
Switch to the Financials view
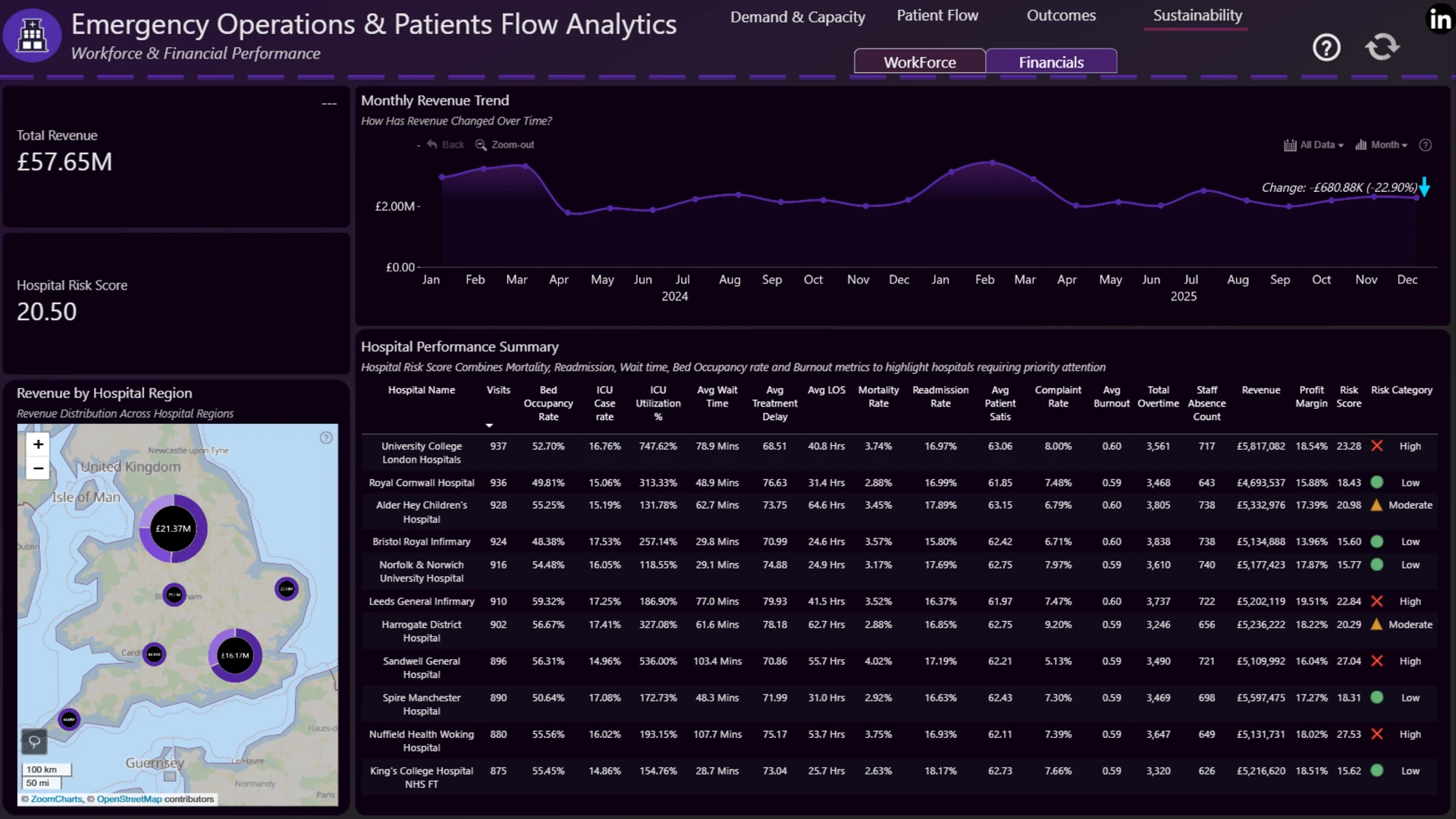pyautogui.click(x=1051, y=61)
